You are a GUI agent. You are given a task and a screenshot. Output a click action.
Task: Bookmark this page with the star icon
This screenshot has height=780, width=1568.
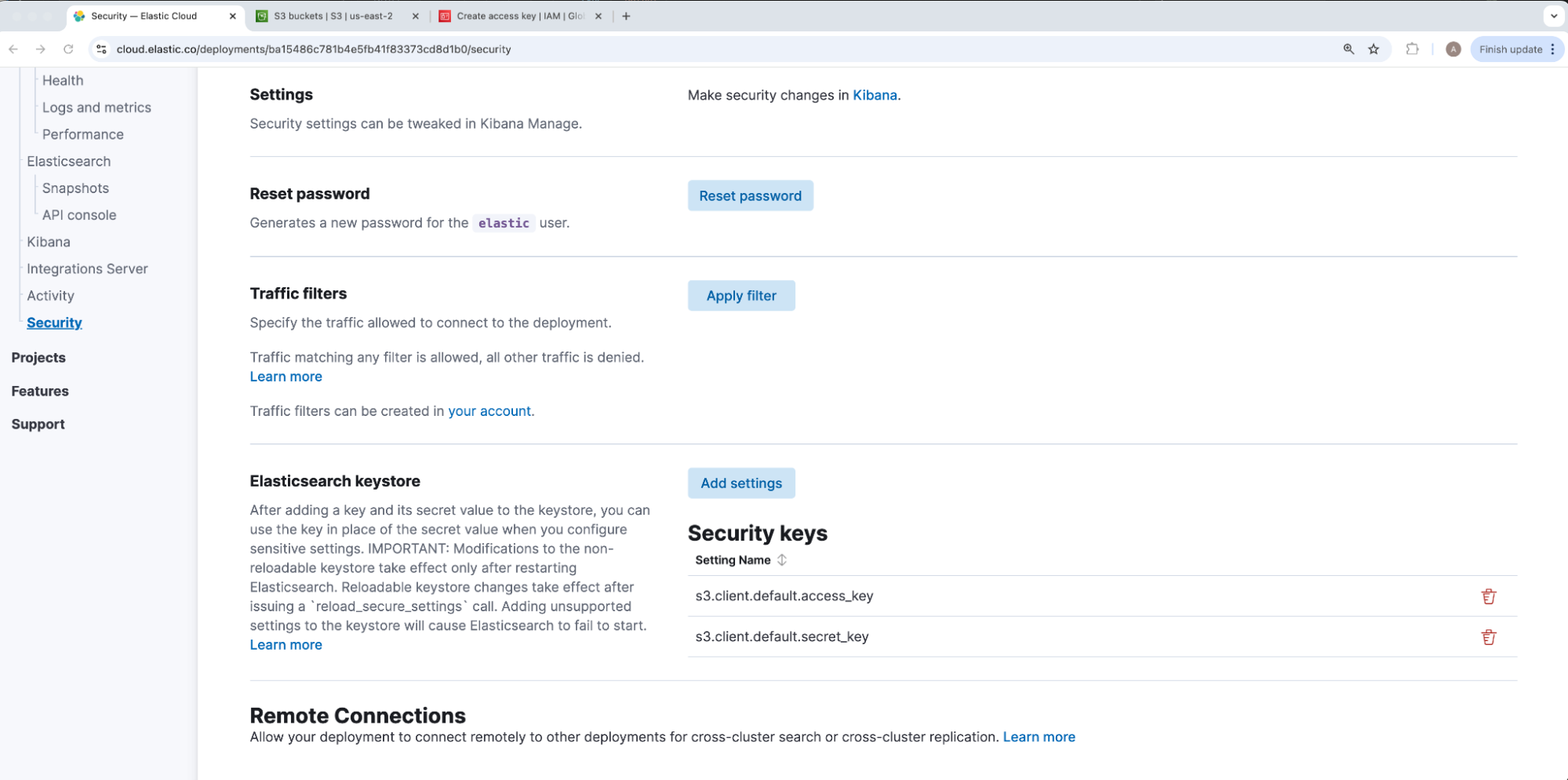[1373, 49]
